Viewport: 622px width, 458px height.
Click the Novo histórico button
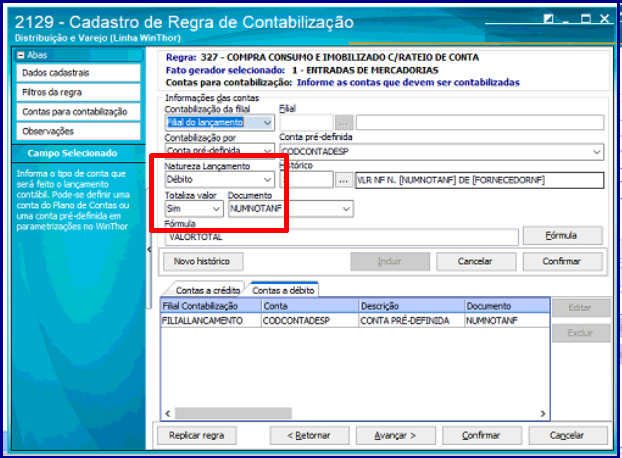[203, 261]
